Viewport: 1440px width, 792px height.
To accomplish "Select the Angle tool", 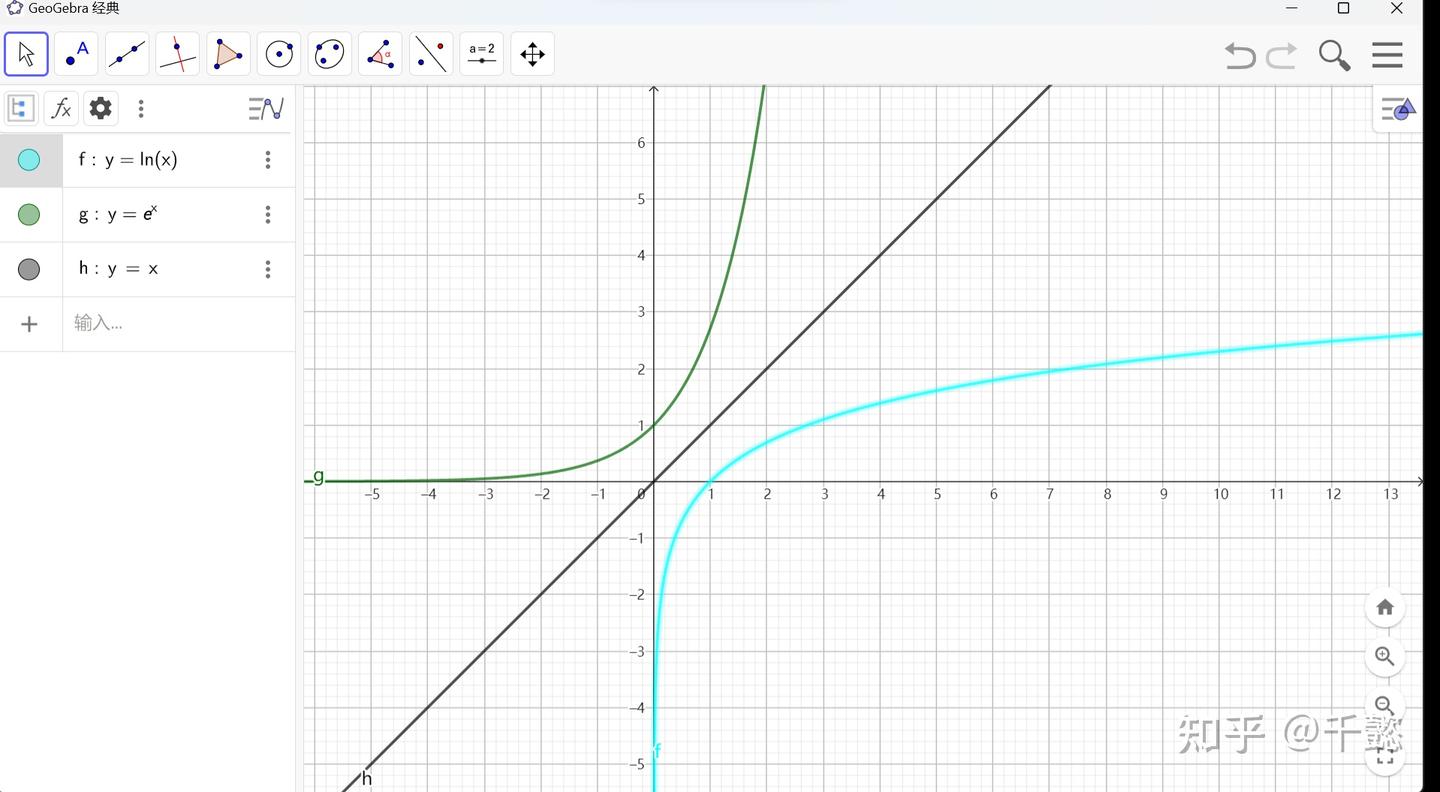I will point(380,54).
